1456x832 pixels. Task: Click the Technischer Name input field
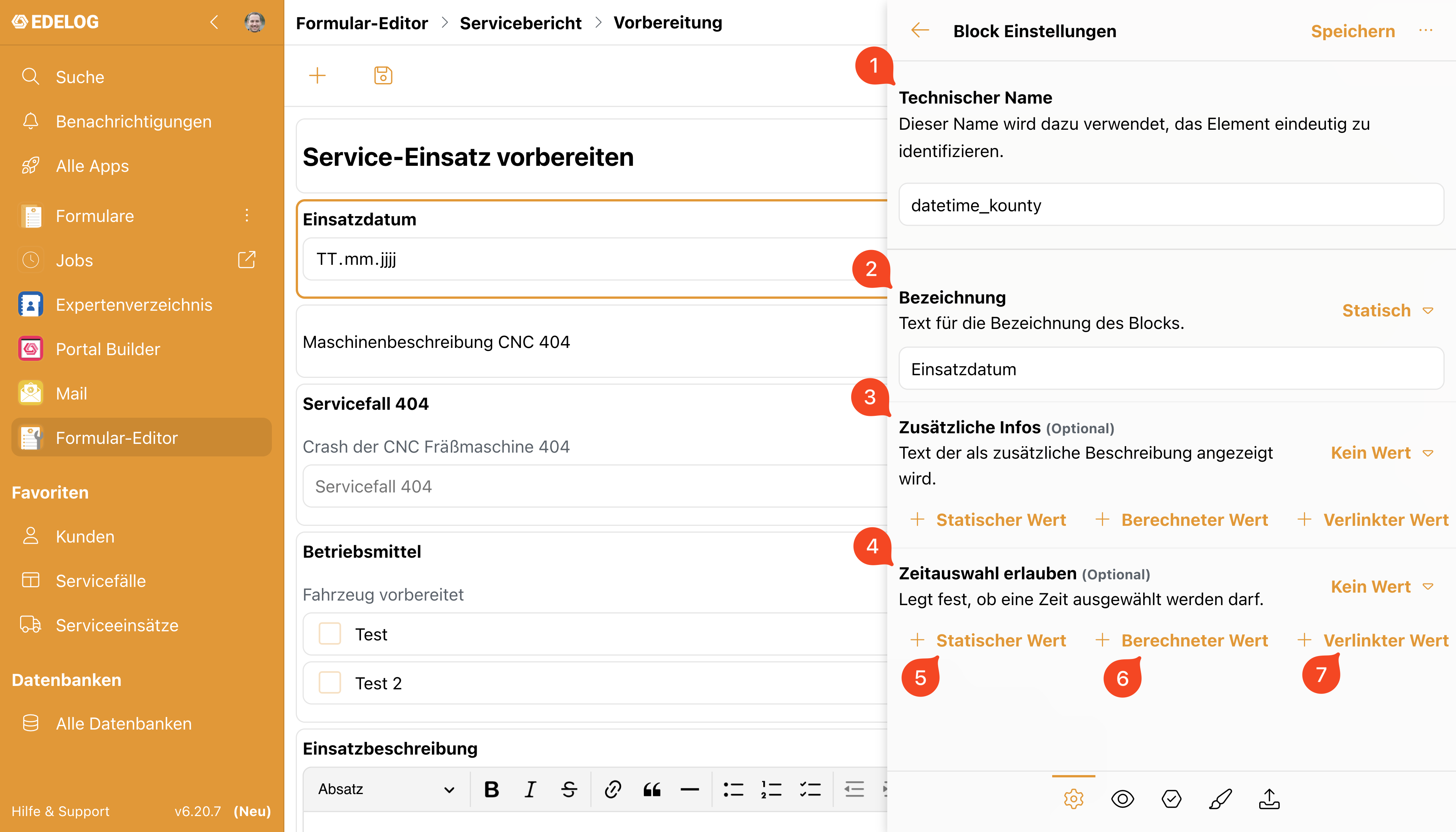(x=1171, y=204)
